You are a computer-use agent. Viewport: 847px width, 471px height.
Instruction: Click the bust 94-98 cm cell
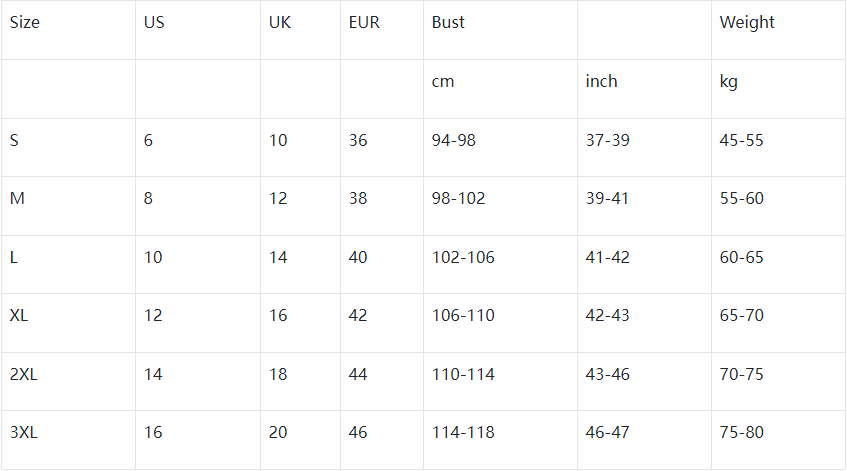click(x=454, y=140)
